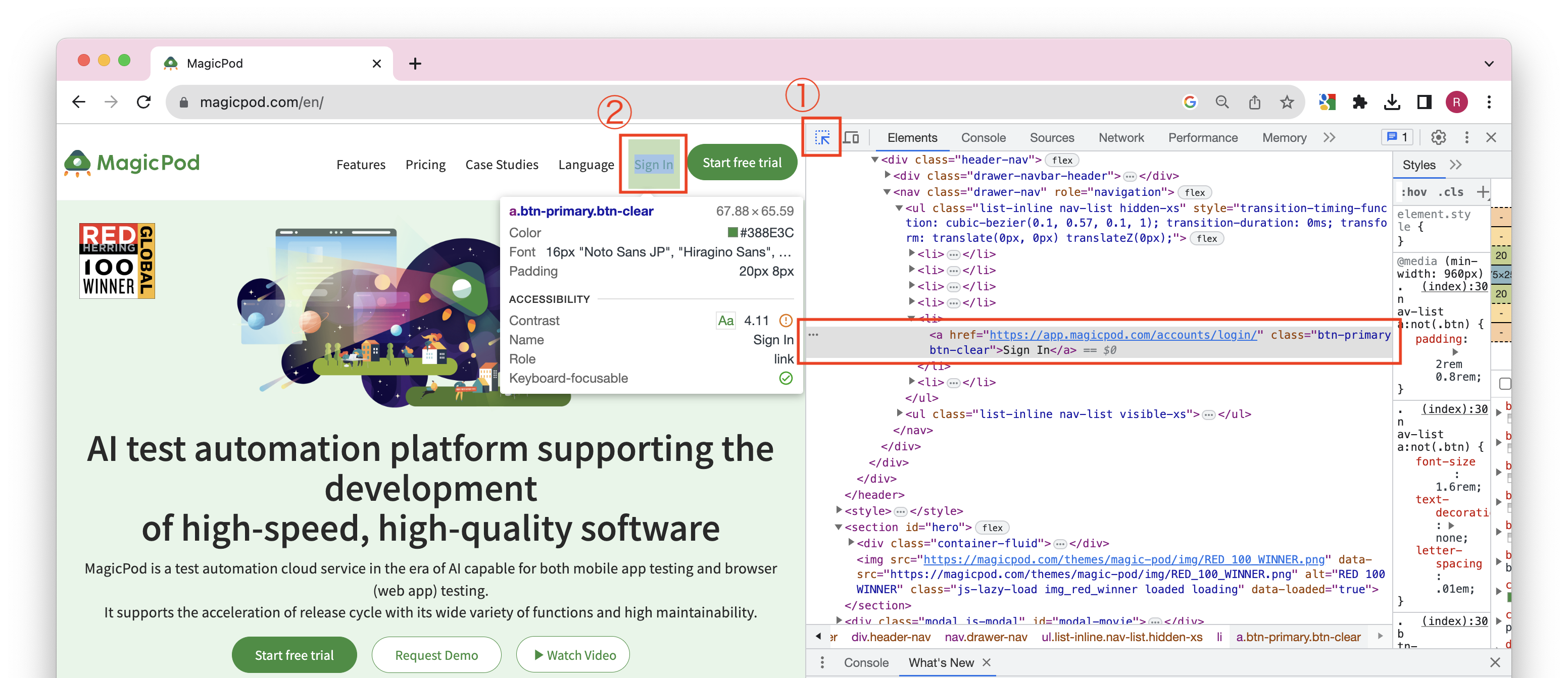Click the Request Demo button
The image size is (1568, 678).
point(436,655)
